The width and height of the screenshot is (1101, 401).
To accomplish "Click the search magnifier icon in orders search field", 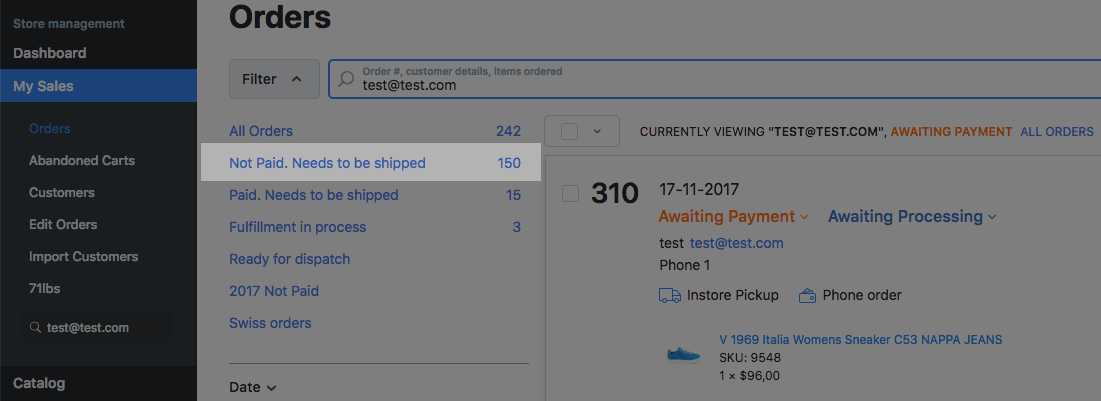I will coord(346,79).
